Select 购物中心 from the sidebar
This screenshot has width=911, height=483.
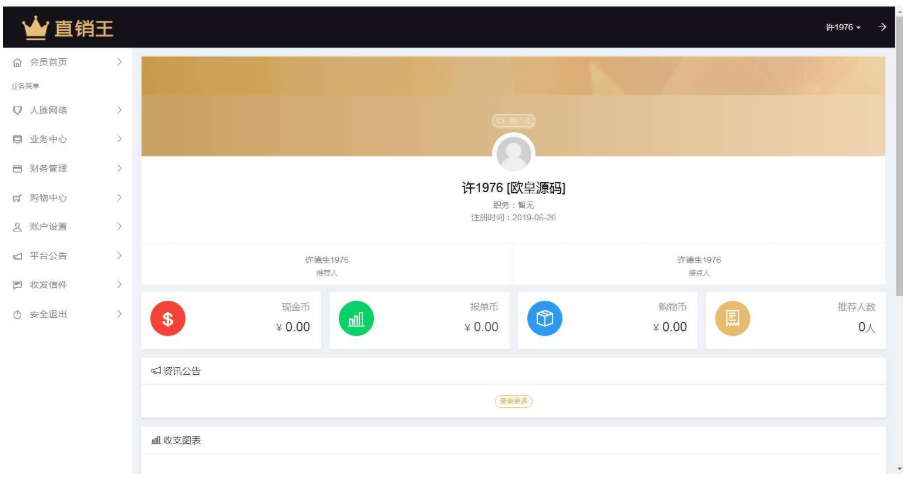click(48, 198)
